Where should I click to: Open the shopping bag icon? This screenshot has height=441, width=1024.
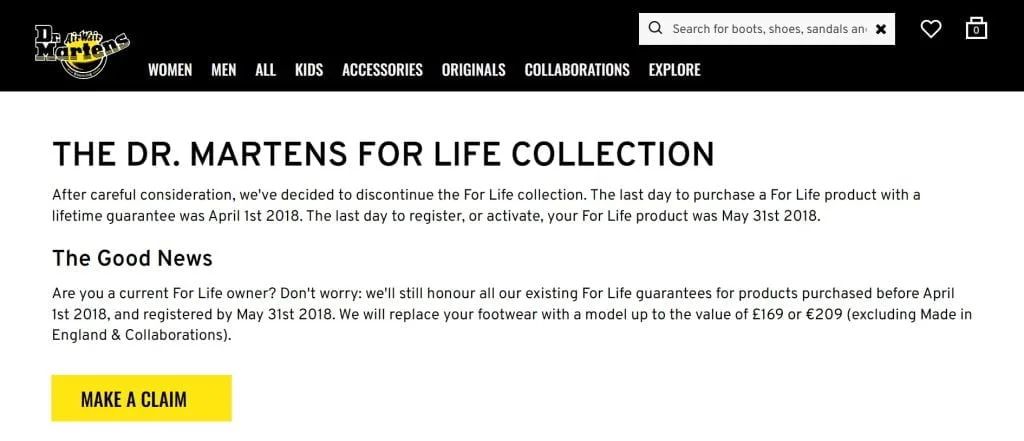pos(977,29)
